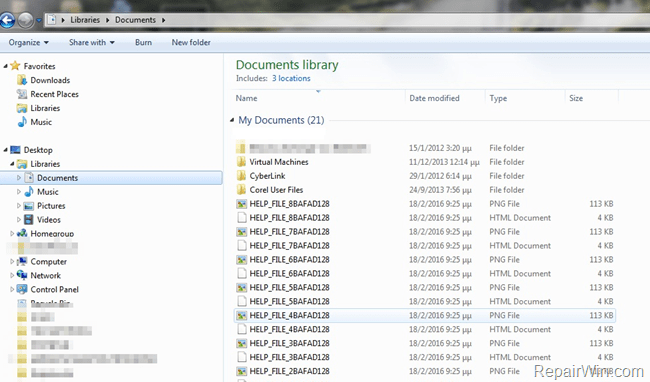Expand the Documents tree node
The width and height of the screenshot is (650, 382).
point(19,178)
